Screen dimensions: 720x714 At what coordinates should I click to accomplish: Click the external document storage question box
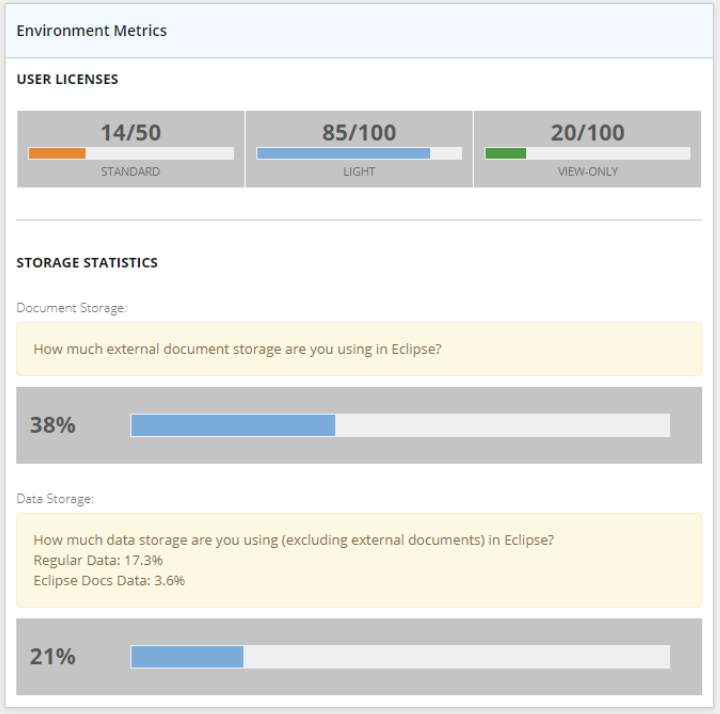tap(359, 349)
